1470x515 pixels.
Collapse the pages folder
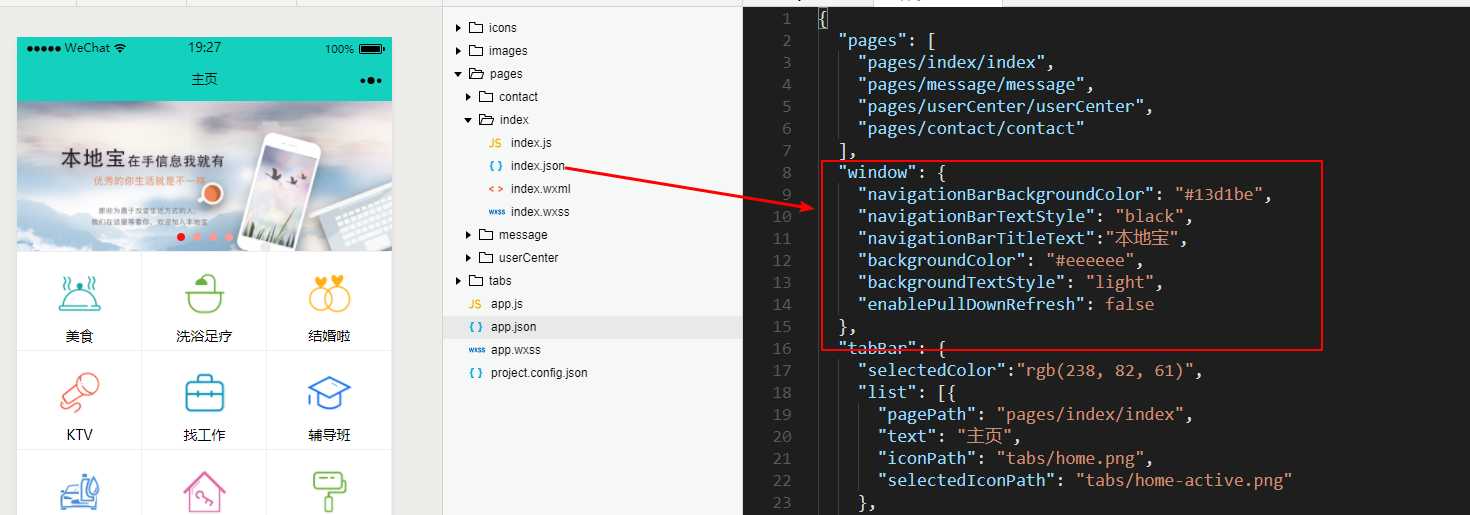tap(459, 74)
